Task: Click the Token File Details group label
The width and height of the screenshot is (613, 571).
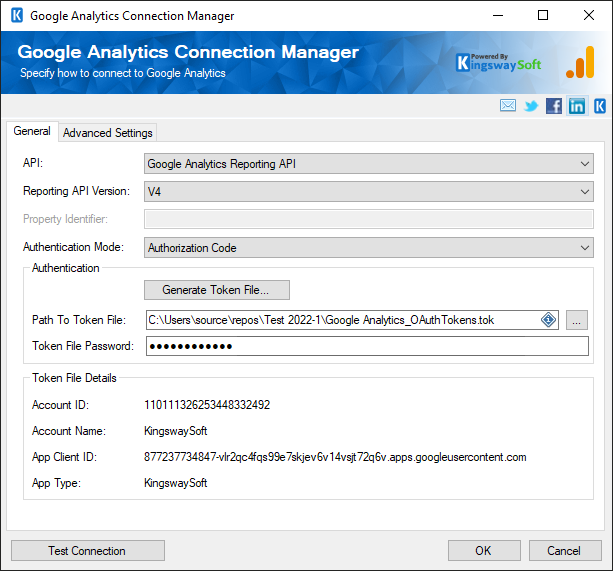Action: pyautogui.click(x=74, y=378)
